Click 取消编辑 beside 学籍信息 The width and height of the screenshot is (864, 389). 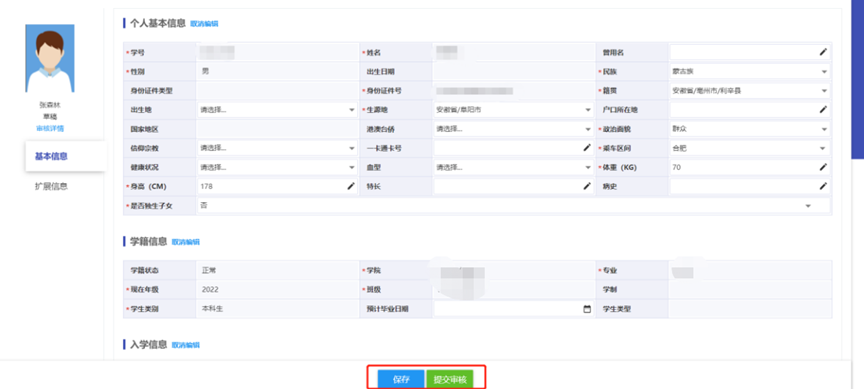point(186,242)
